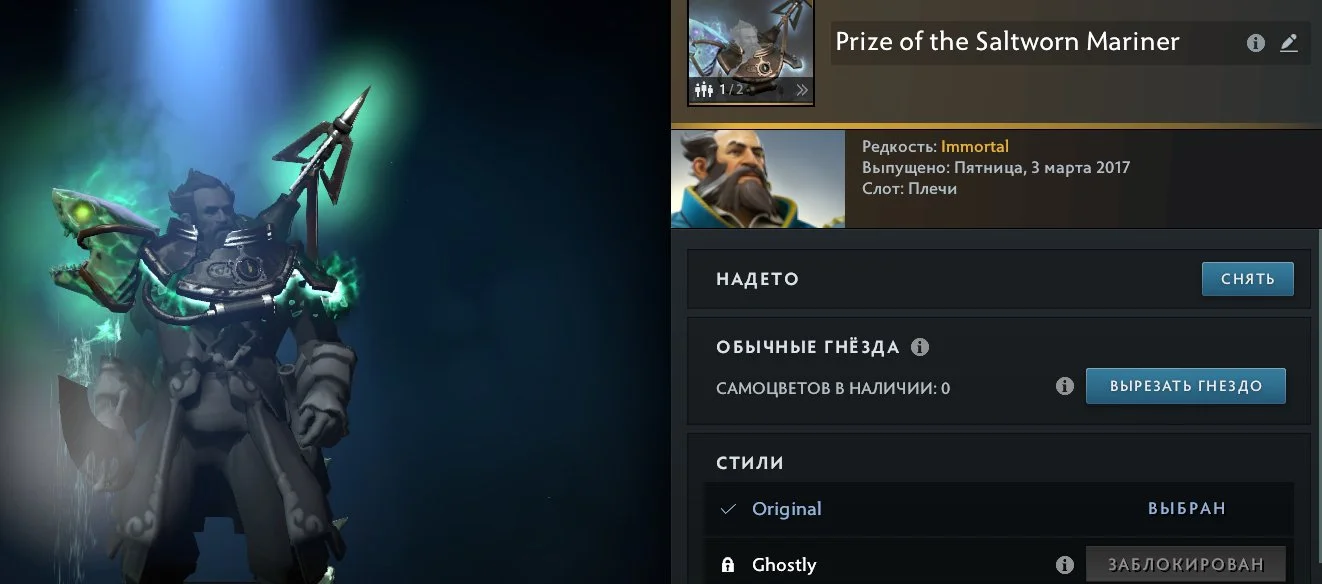Click the Kunkka hero portrait

pyautogui.click(x=758, y=179)
